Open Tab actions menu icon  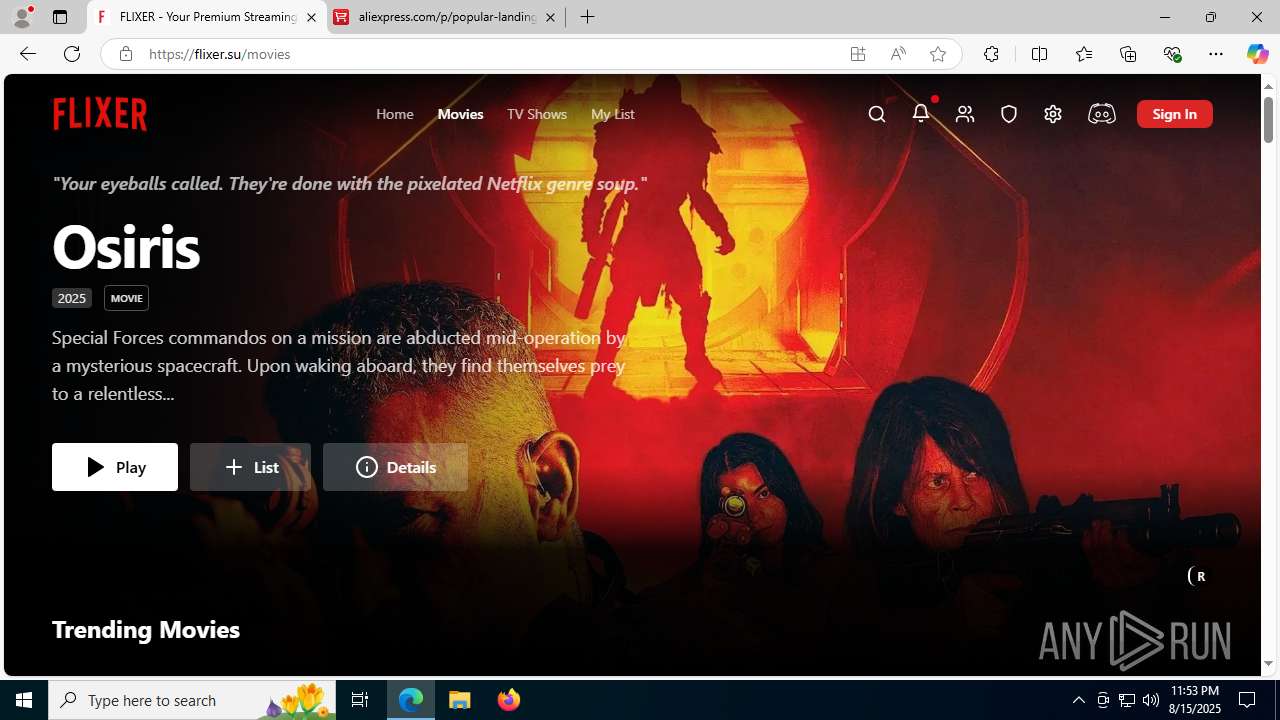pyautogui.click(x=60, y=17)
